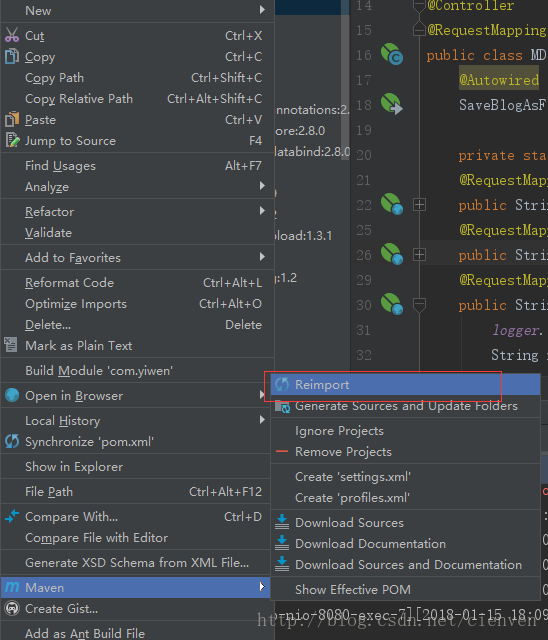Screen dimensions: 548x640
Task: Click the Copy documents icon
Action: click(x=12, y=56)
